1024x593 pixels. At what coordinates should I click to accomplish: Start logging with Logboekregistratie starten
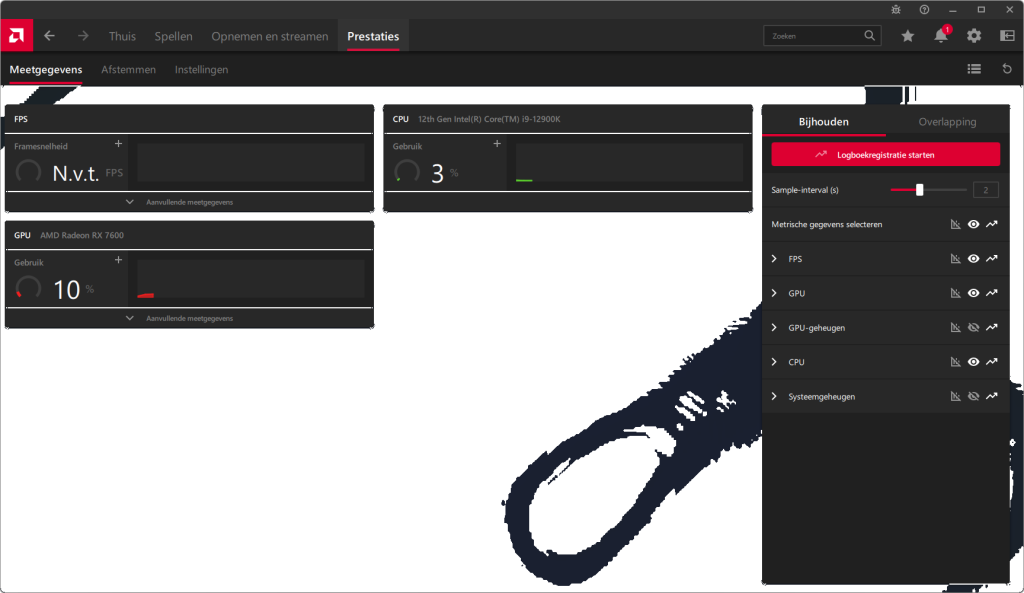885,155
